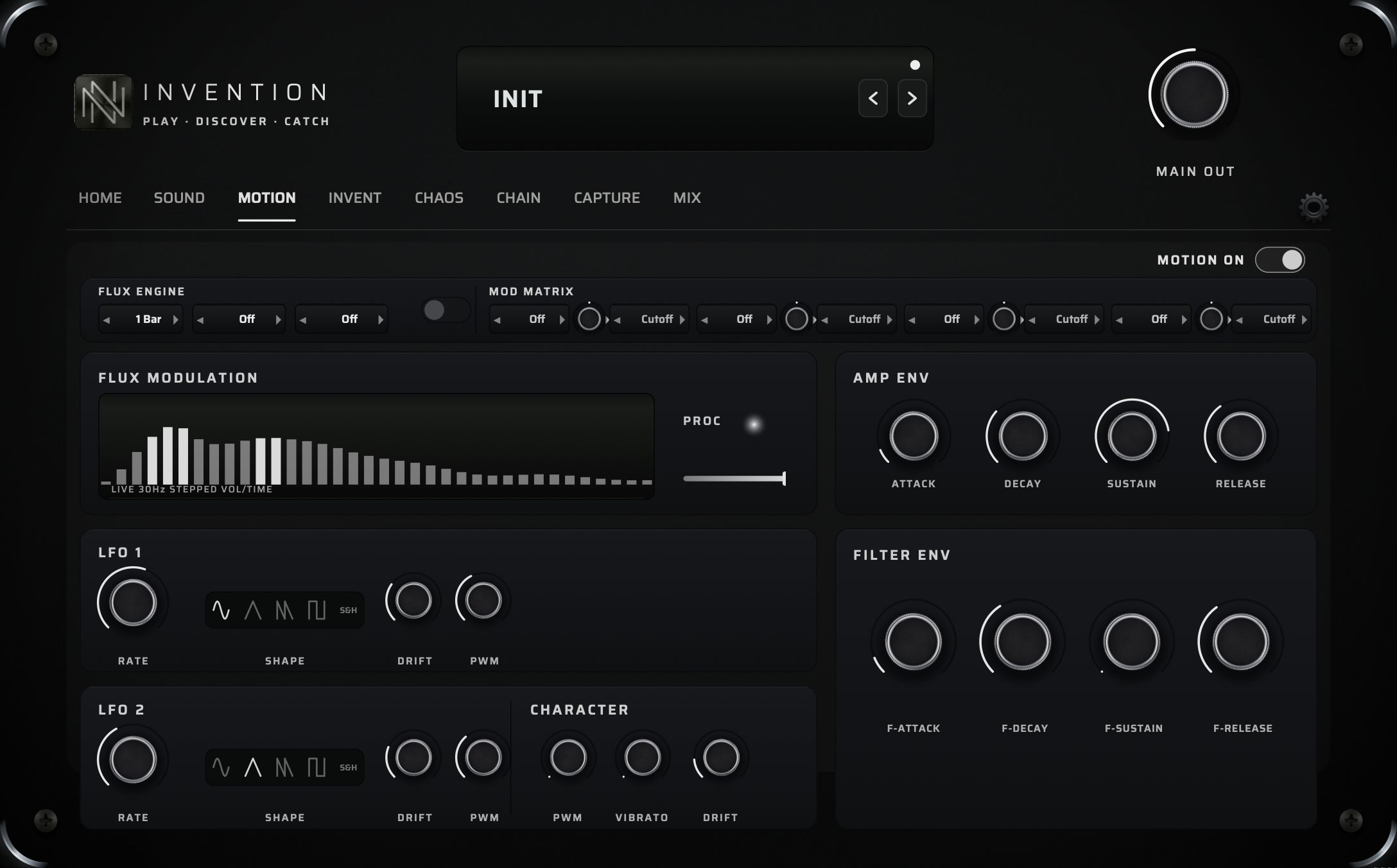Click left arrow on the 1 Bar selector
1397x868 pixels.
107,320
